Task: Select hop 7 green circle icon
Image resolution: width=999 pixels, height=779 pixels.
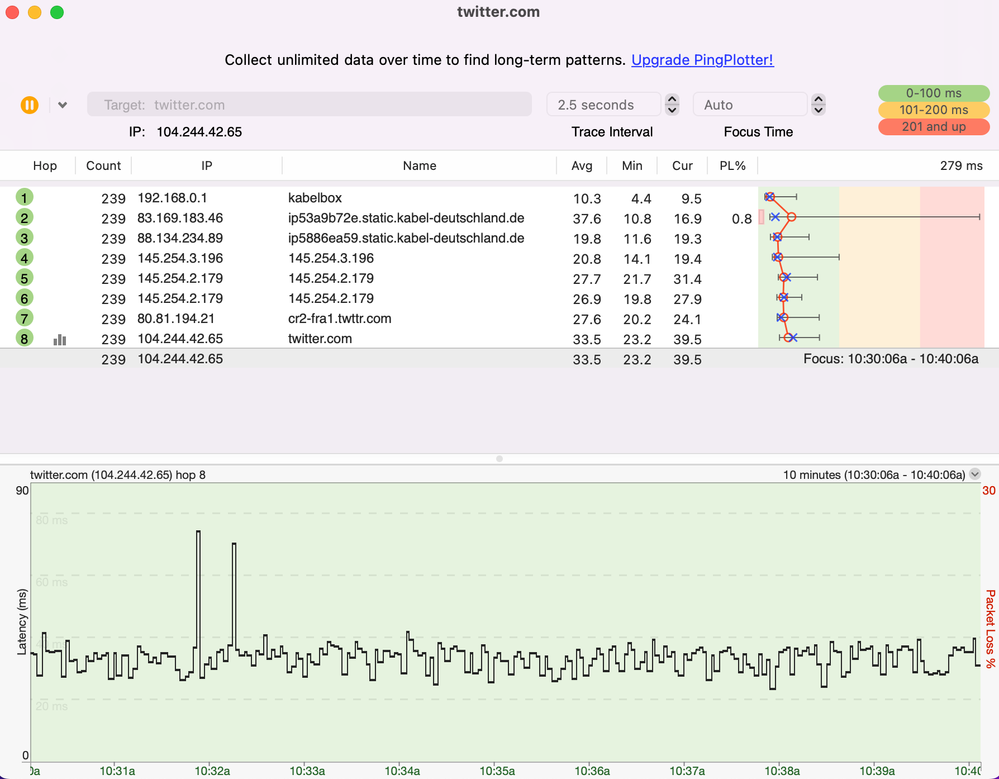Action: 24,318
